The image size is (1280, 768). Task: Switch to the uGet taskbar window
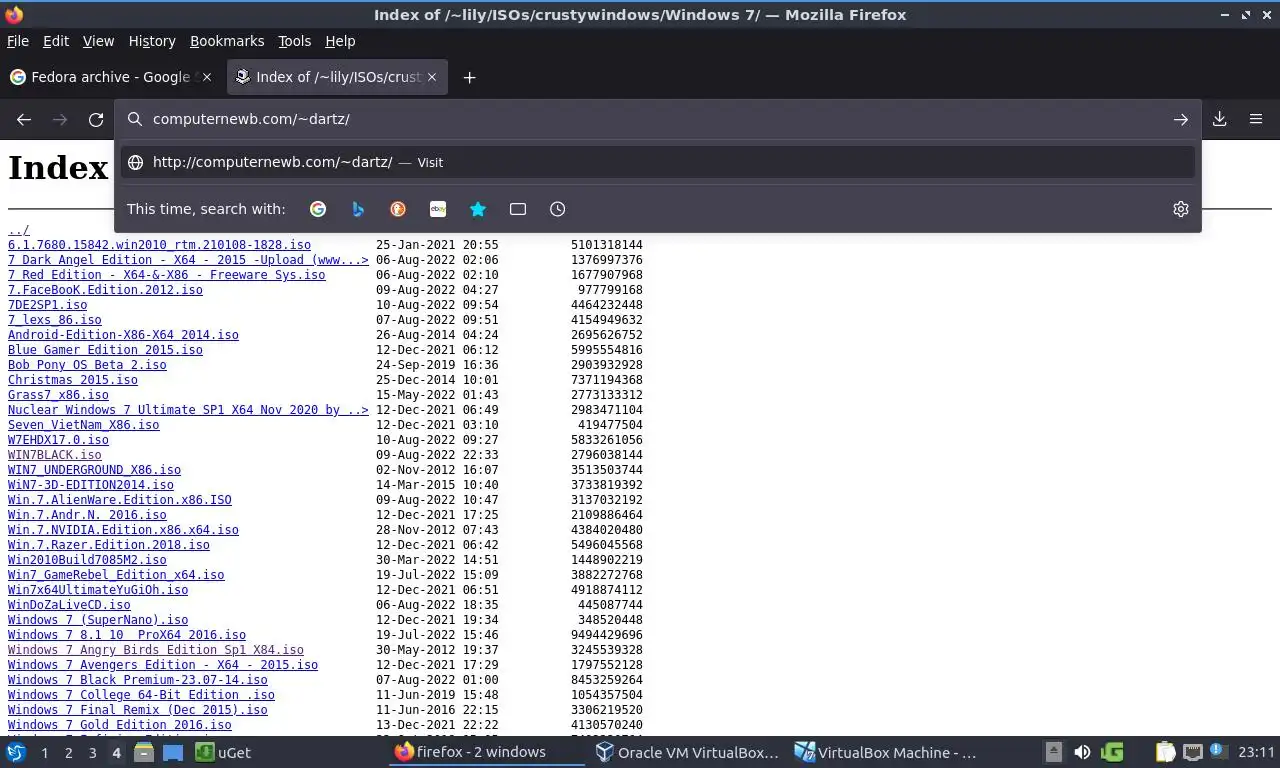(224, 752)
